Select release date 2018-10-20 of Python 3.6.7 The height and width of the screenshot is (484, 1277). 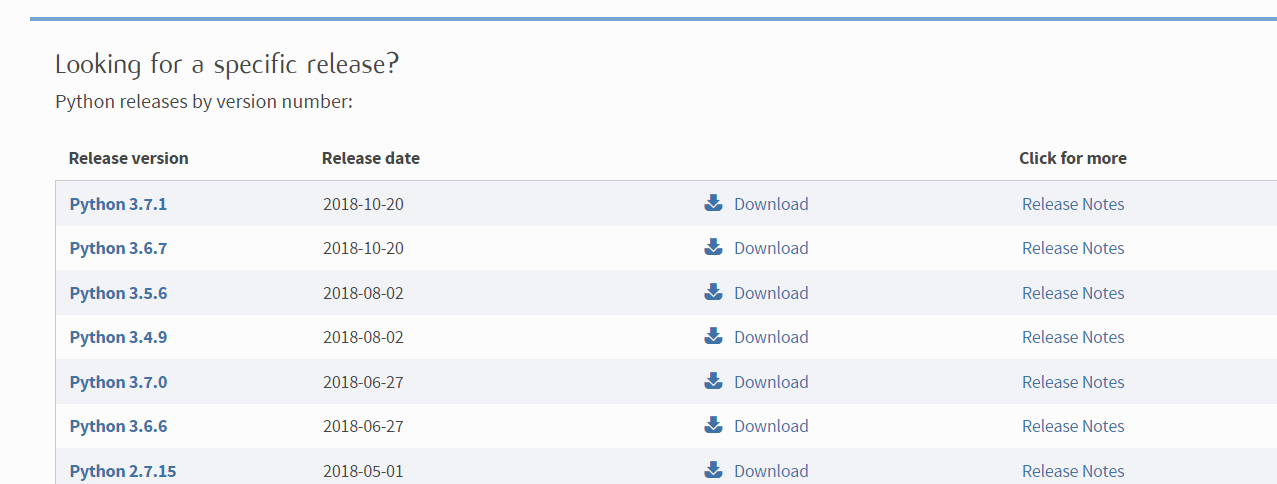[363, 248]
